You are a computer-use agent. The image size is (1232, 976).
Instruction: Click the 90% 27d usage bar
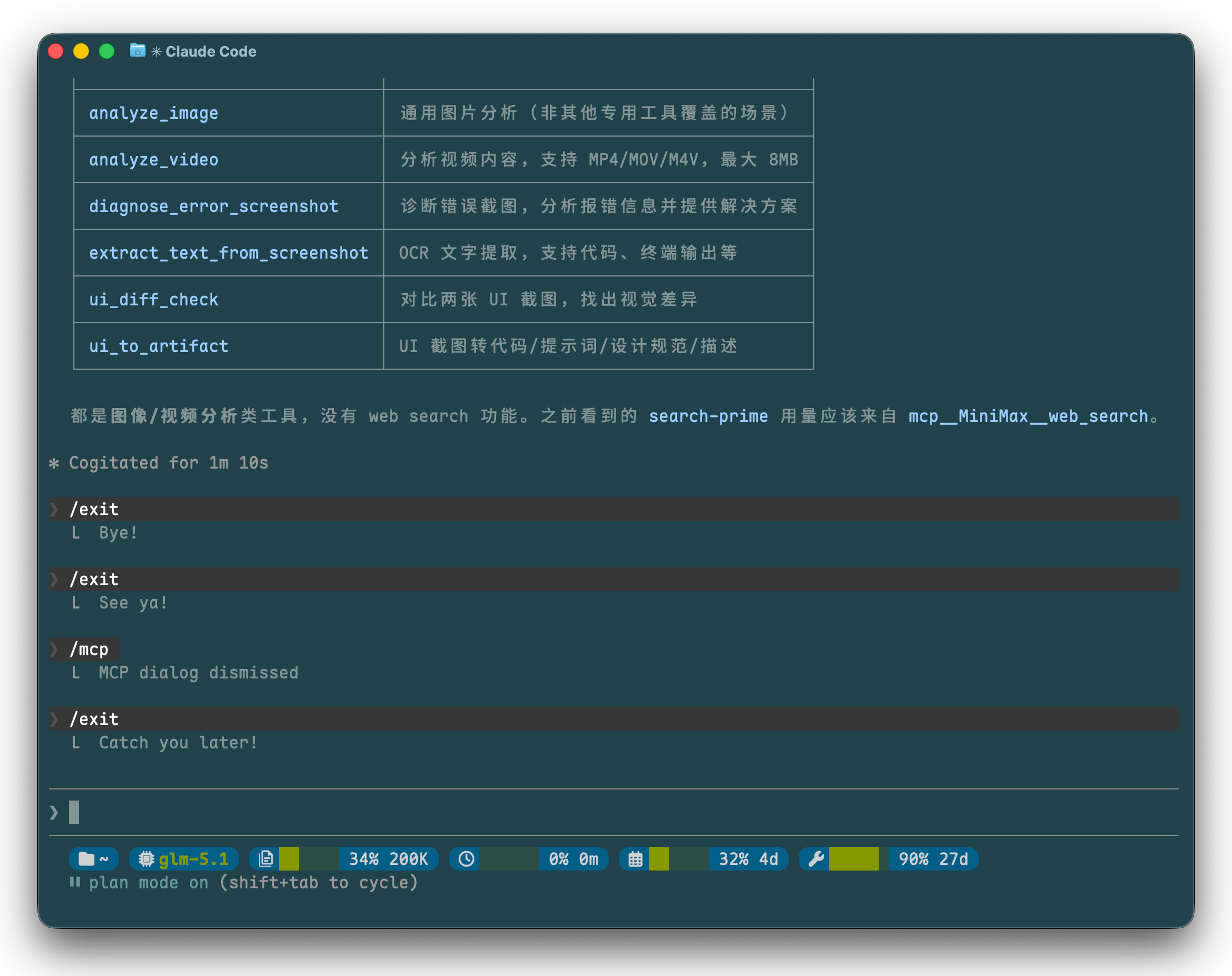[x=857, y=859]
